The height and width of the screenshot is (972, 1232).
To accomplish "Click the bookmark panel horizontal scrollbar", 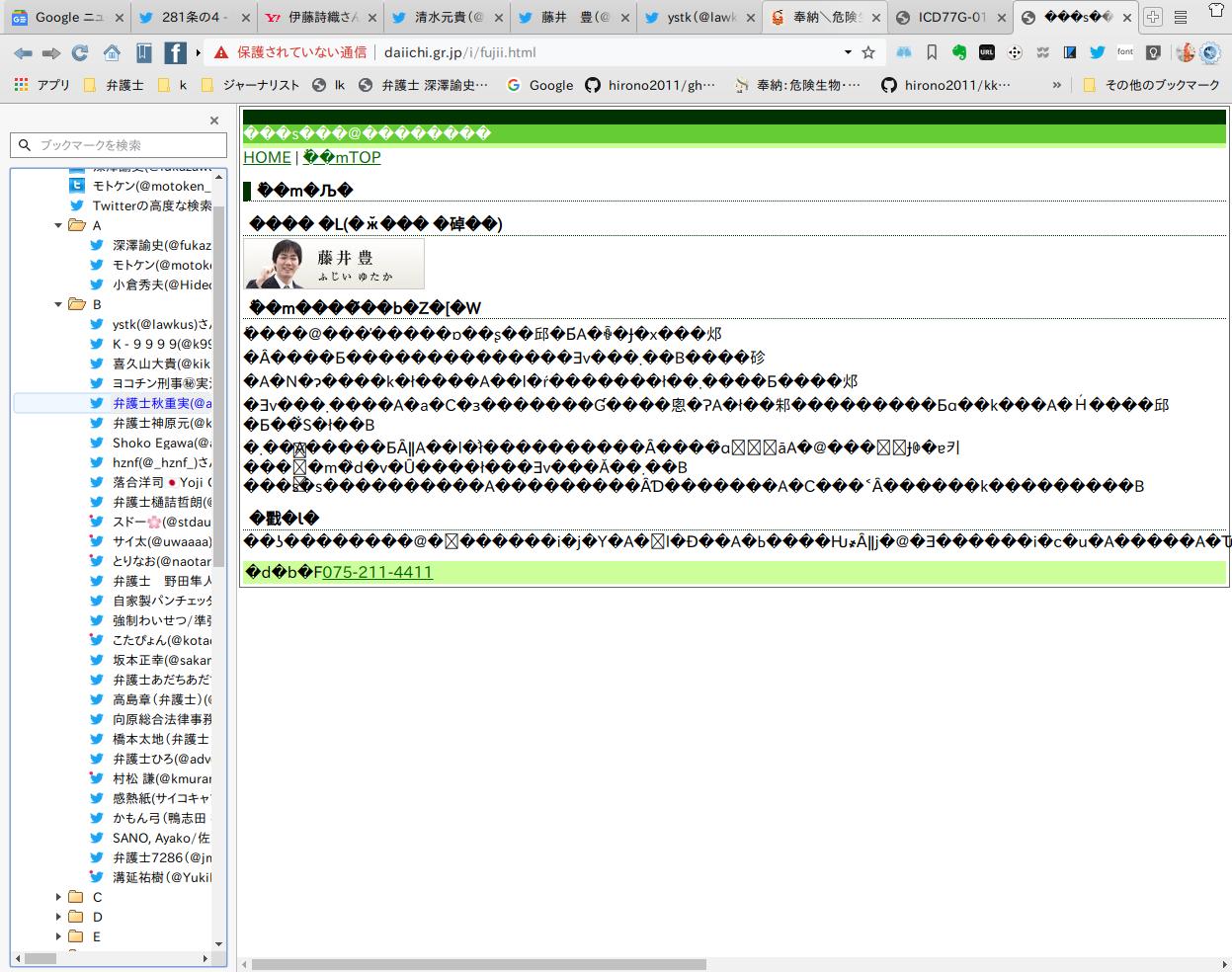I will pos(41,958).
